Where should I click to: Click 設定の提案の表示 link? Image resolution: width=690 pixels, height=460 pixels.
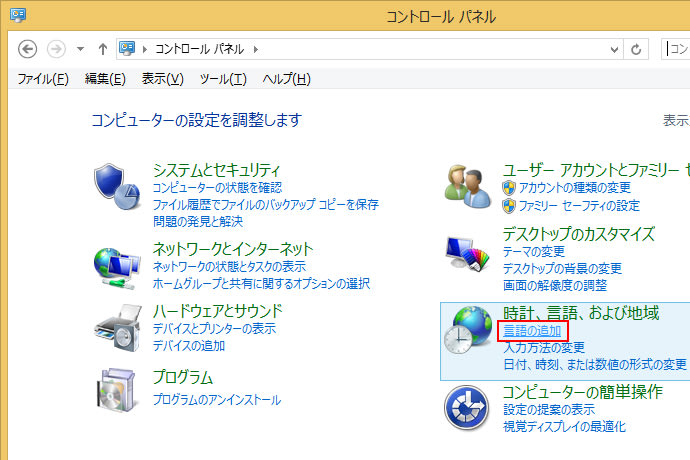(549, 410)
